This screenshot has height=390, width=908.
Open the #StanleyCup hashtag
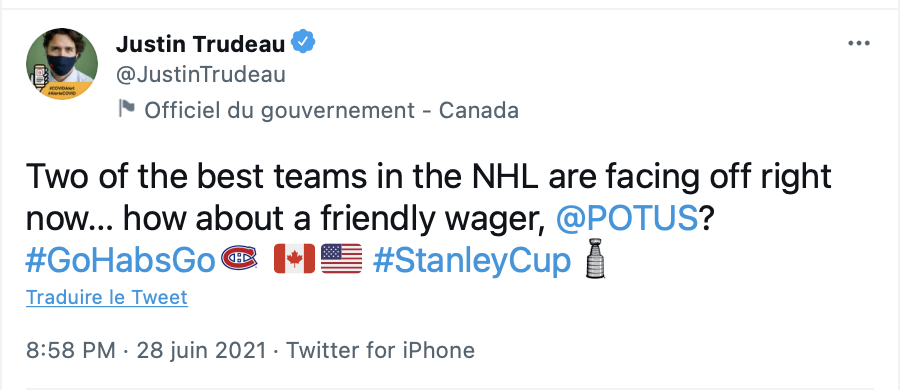472,261
